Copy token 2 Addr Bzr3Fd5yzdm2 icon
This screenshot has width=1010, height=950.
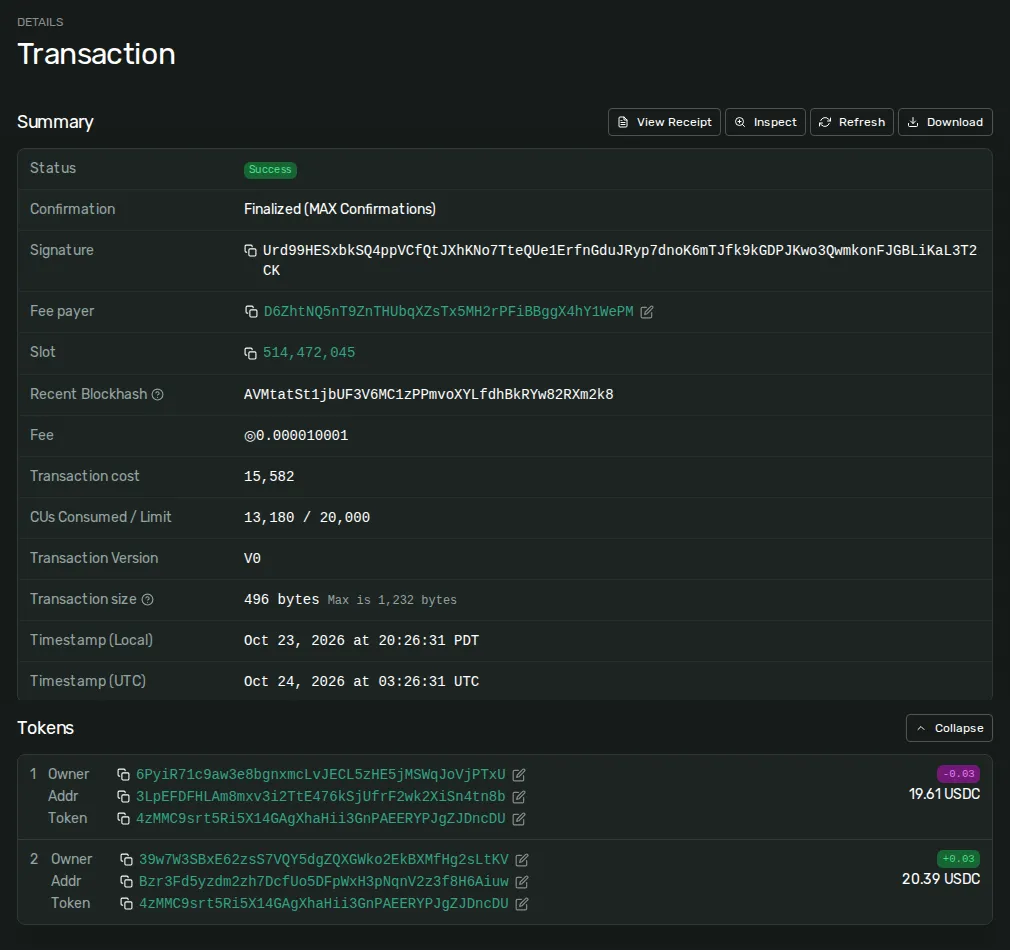tap(126, 881)
